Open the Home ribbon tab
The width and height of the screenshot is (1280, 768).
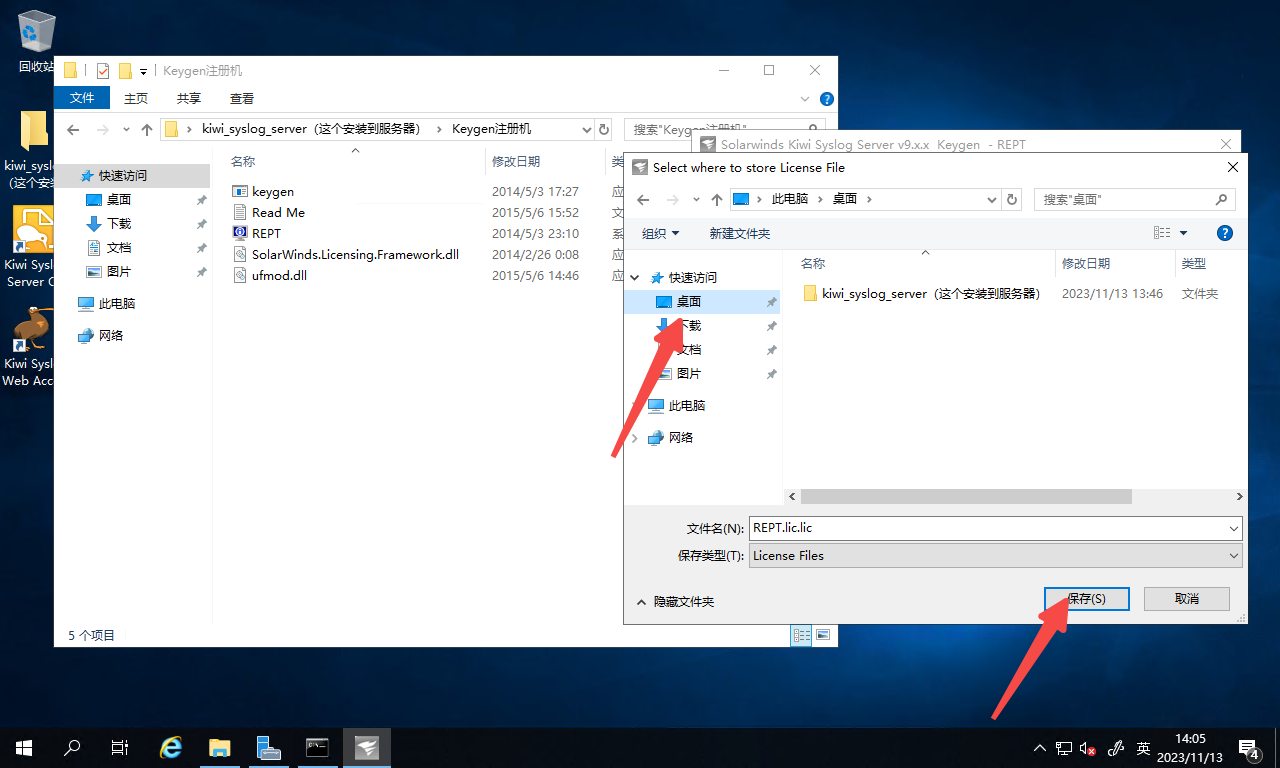[136, 98]
